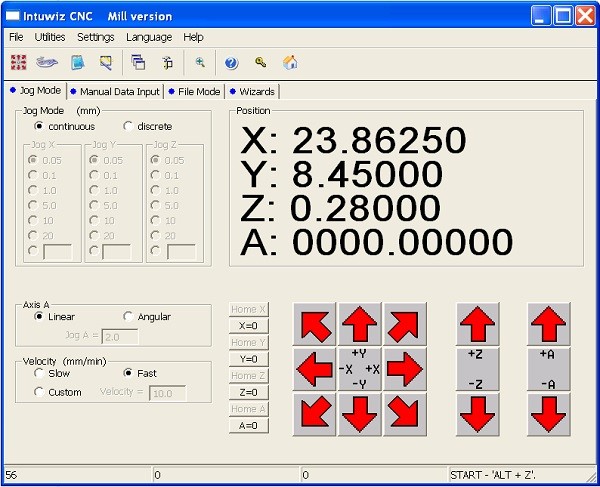Switch to the File Mode tab
600x487 pixels.
click(194, 91)
